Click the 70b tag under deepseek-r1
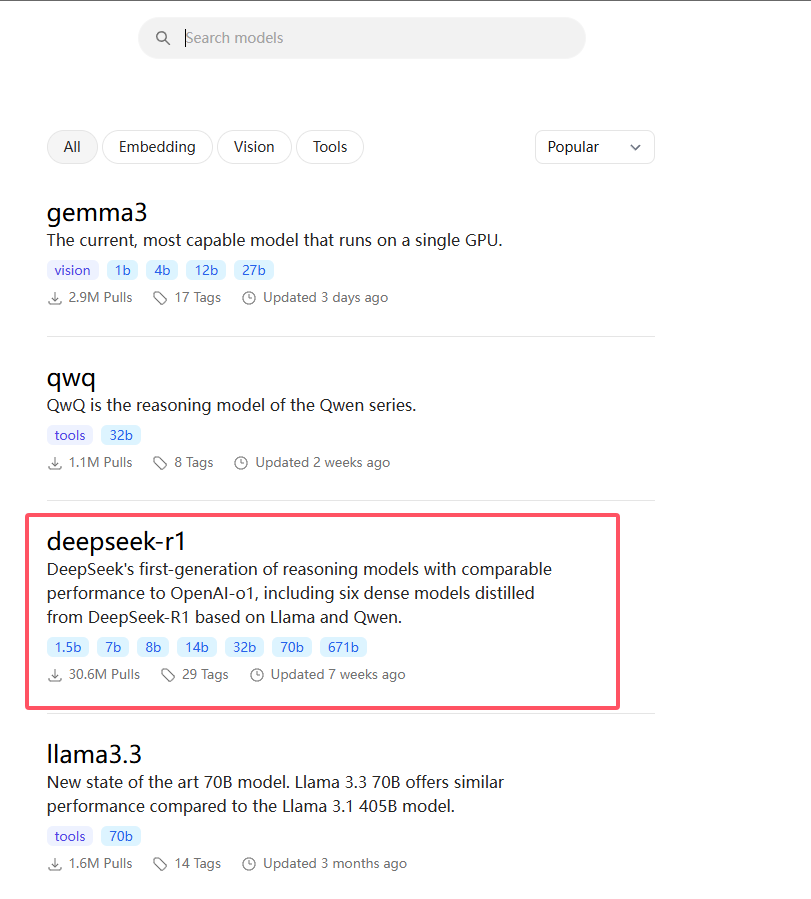811x899 pixels. pos(292,647)
